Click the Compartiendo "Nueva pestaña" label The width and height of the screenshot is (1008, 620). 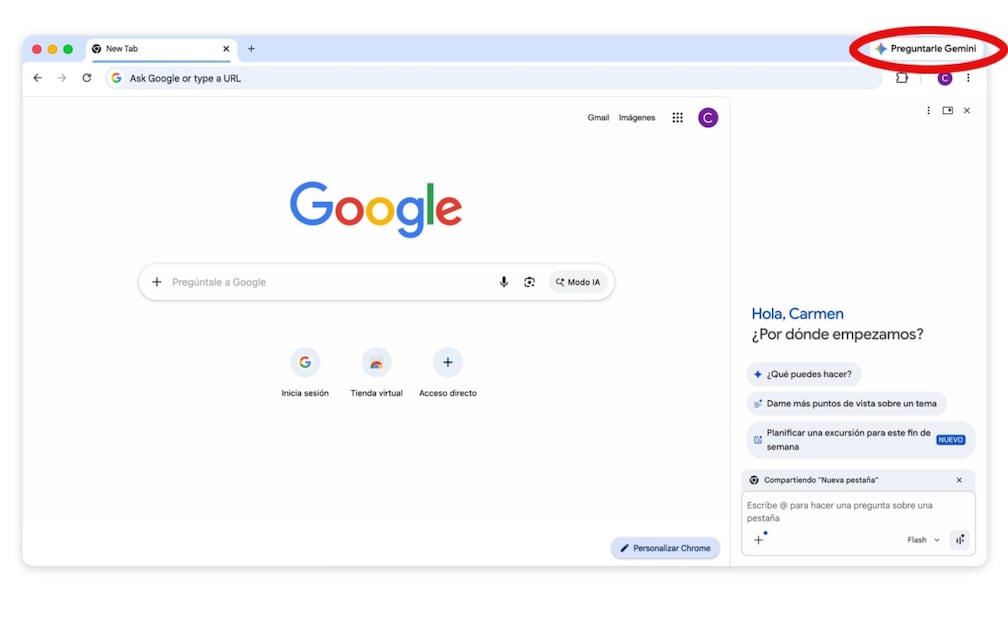(821, 480)
